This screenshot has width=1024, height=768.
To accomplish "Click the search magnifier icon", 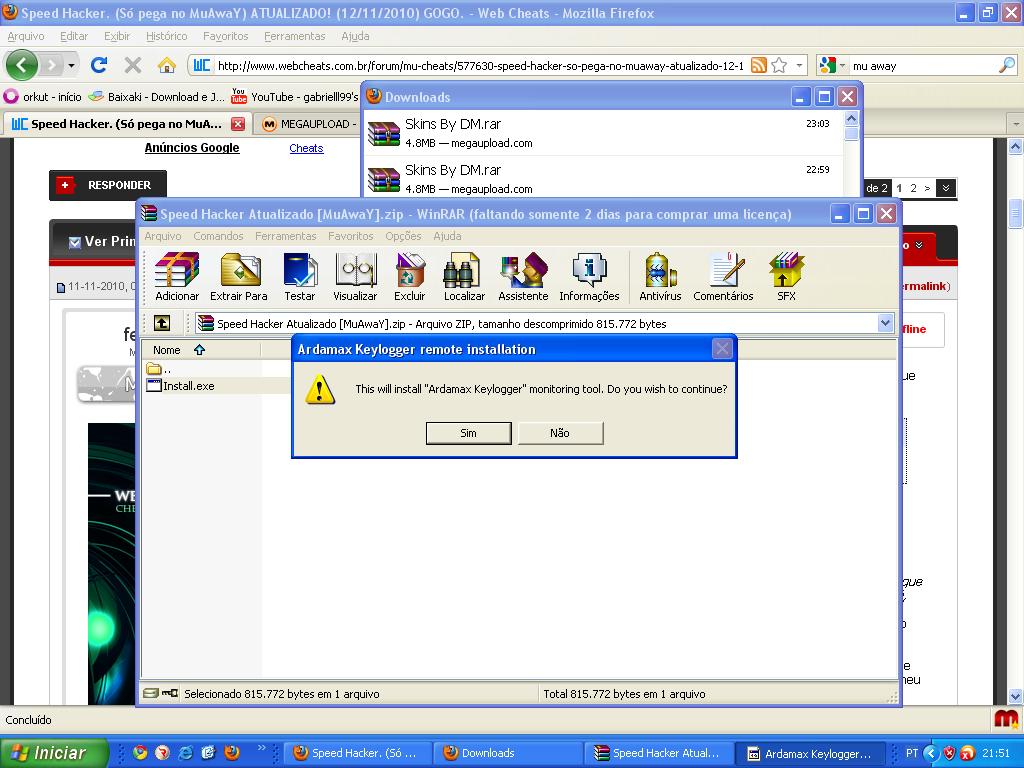I will pos(1008,65).
